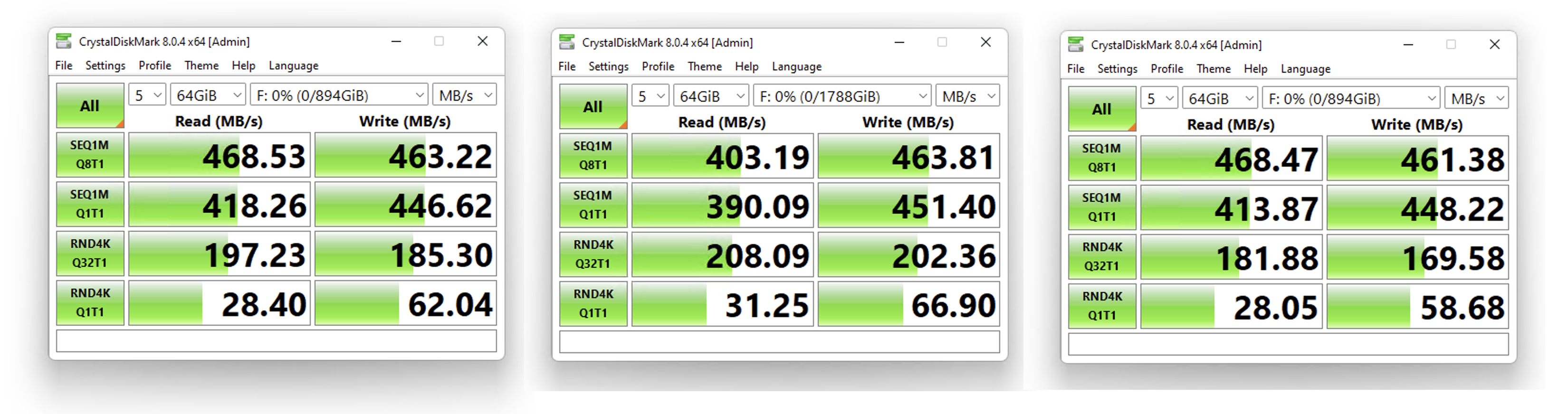Open drive F: dropdown in right window
This screenshot has height=414, width=1568.
pos(1351,98)
